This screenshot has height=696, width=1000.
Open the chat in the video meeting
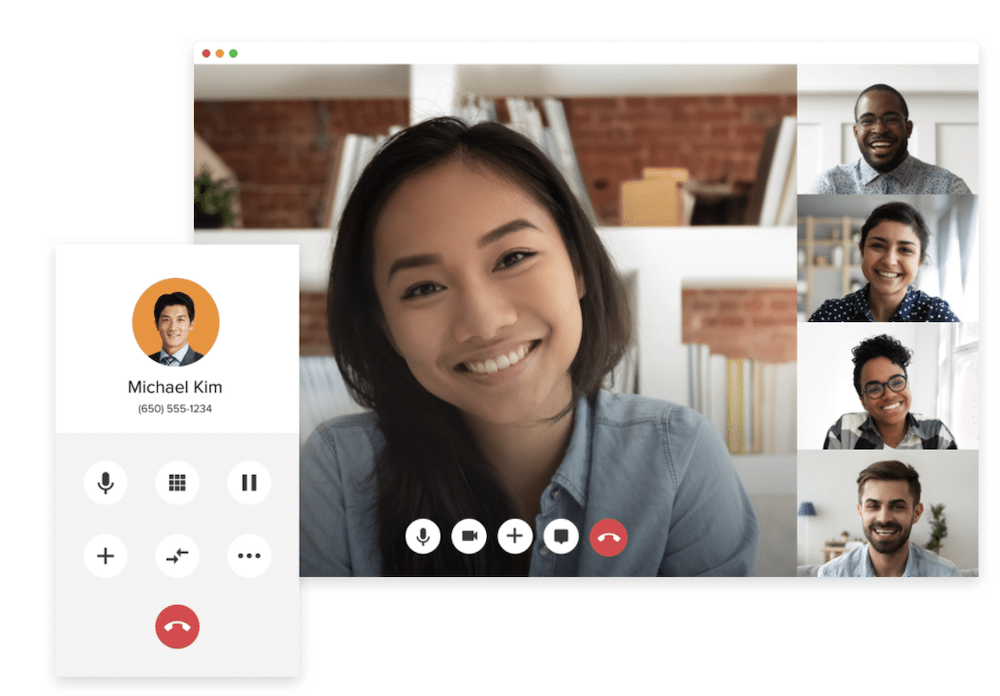coord(561,536)
